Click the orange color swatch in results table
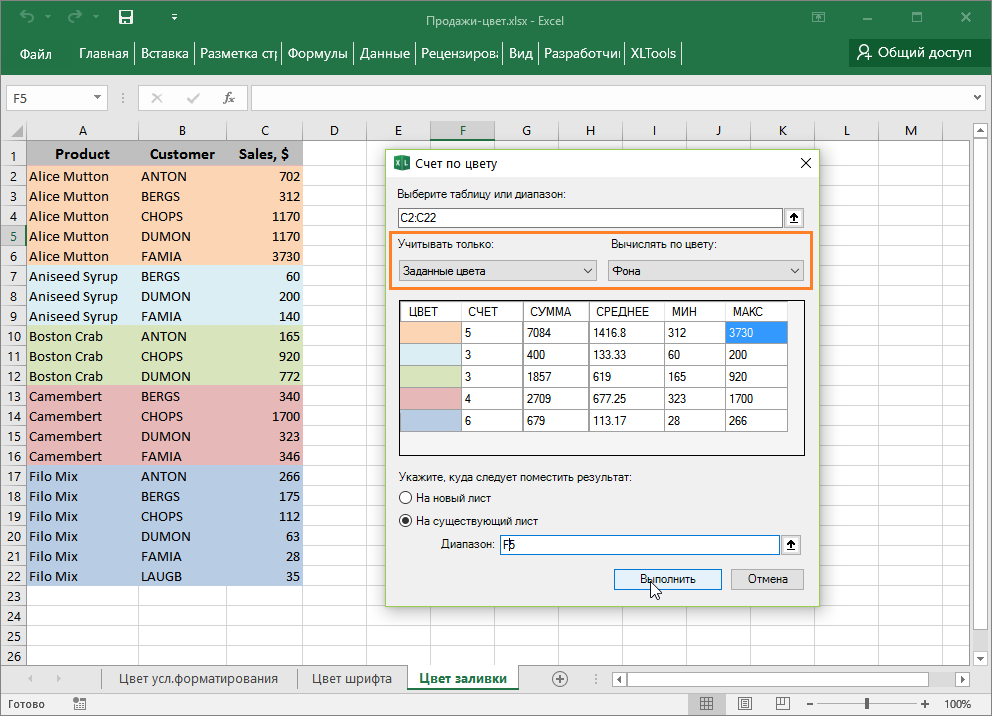The width and height of the screenshot is (992, 716). coord(430,332)
